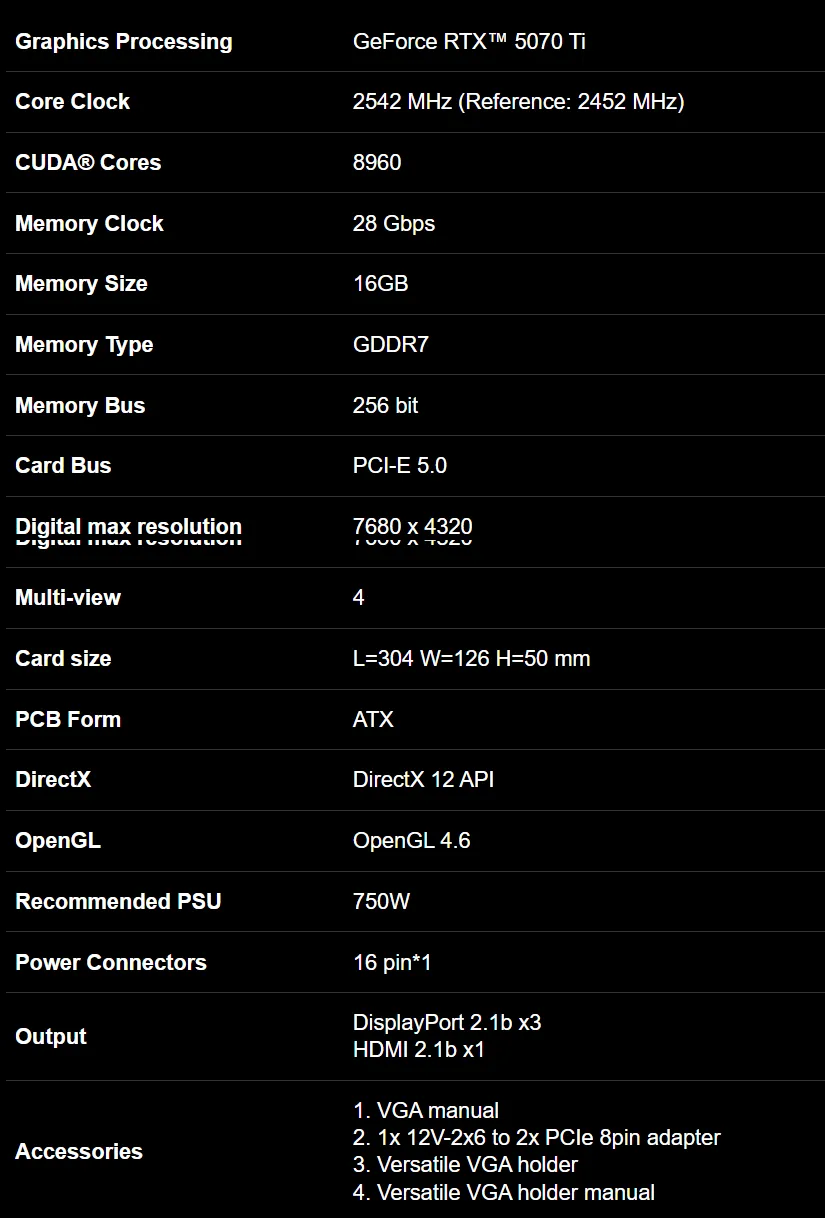Select the CUDA Cores 8960 value
This screenshot has height=1218, width=825.
click(377, 163)
